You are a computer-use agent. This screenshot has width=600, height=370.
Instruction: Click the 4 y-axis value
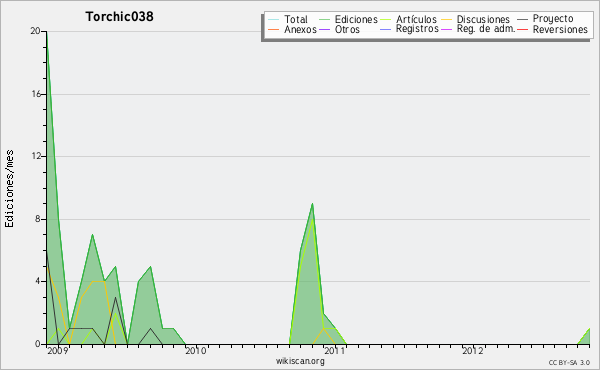click(38, 281)
